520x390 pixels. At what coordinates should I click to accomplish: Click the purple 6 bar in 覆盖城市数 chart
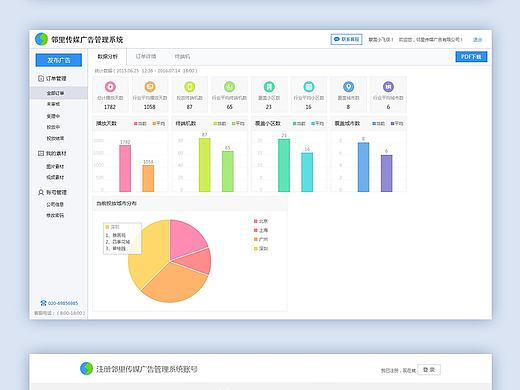(387, 173)
